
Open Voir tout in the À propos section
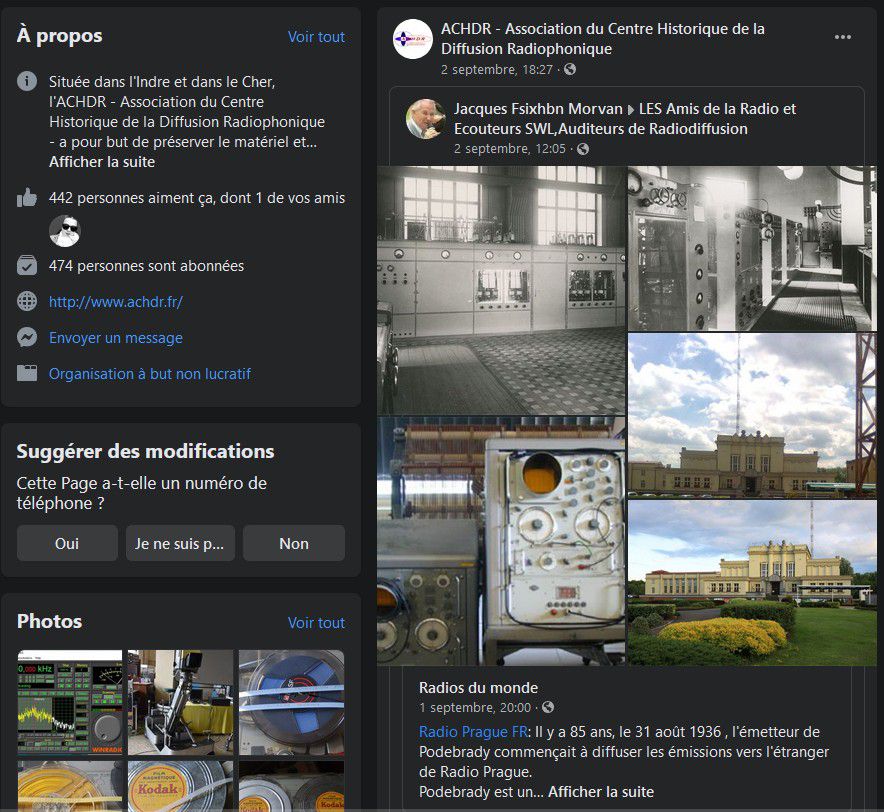(316, 37)
